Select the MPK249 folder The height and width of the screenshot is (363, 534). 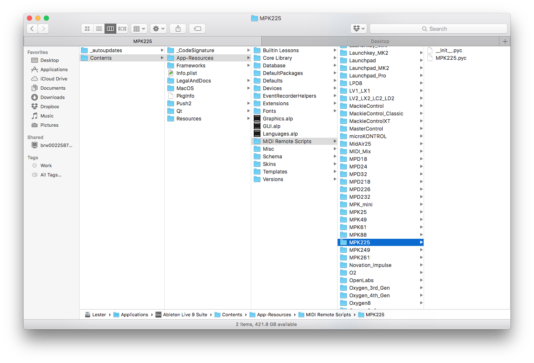tap(381, 250)
